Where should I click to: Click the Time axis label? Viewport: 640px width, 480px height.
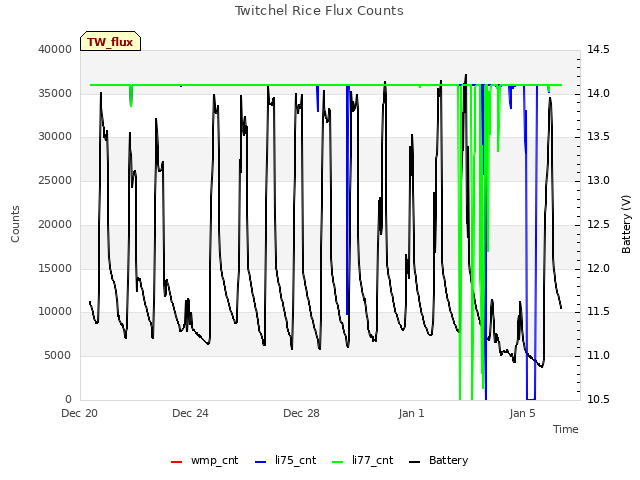coord(566,429)
